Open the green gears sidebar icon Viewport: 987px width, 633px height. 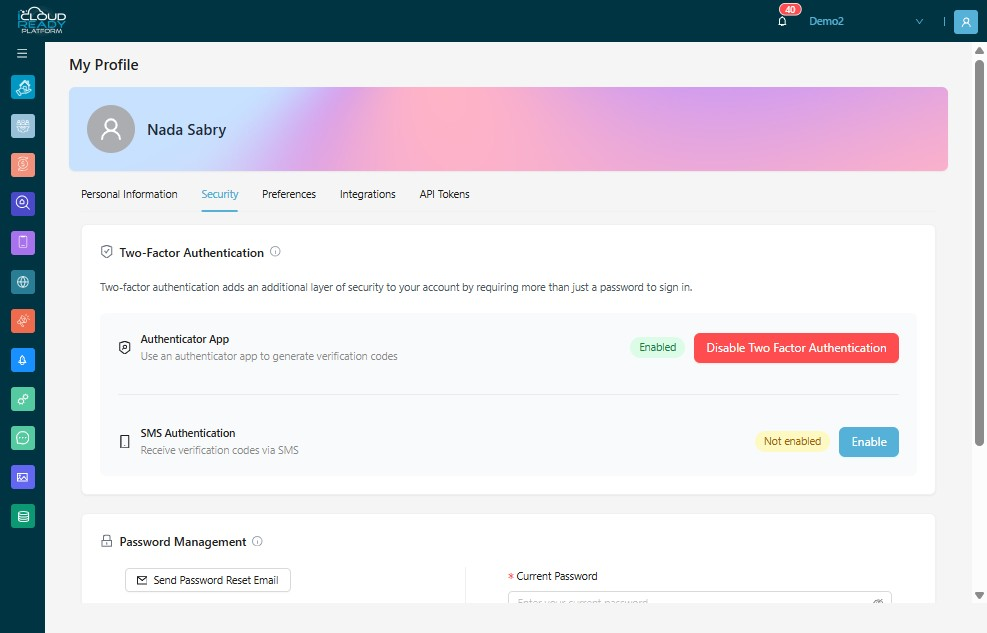23,399
